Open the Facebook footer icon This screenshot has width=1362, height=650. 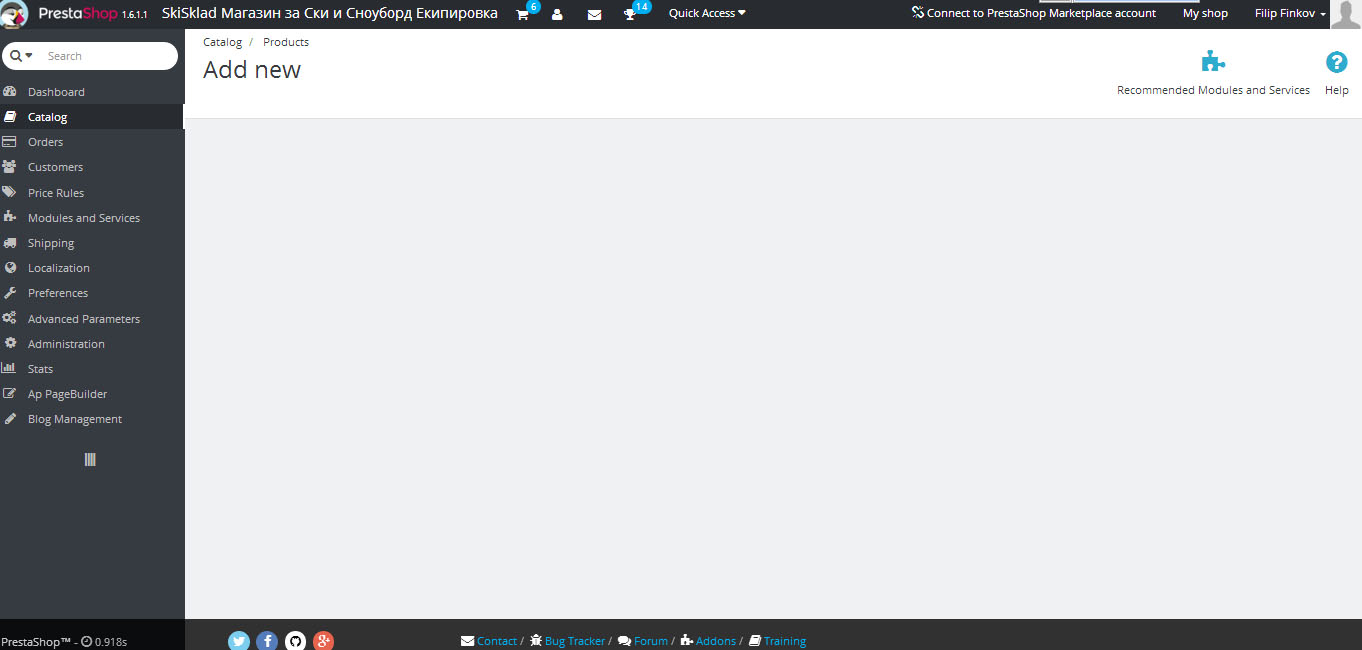point(267,641)
